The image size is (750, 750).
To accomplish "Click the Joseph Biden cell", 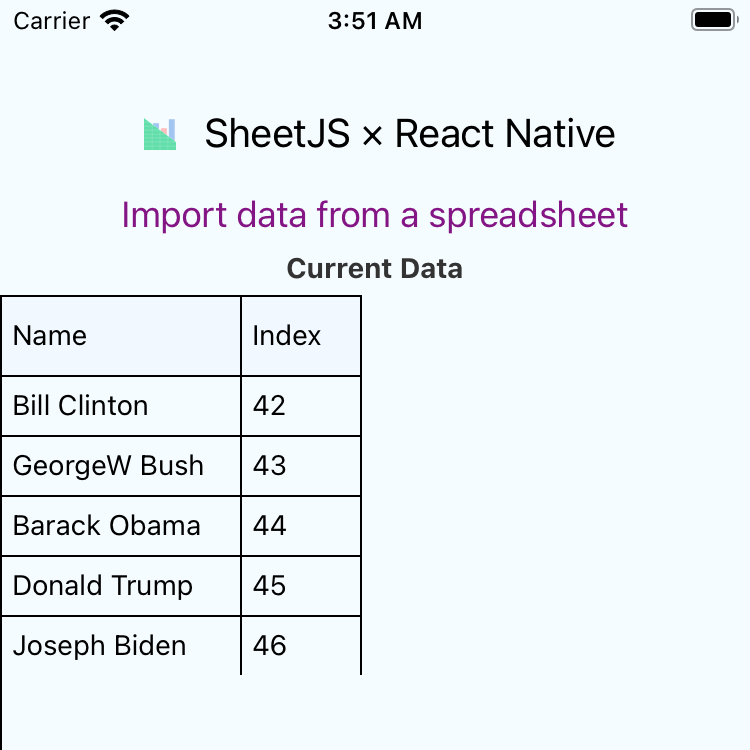I will pyautogui.click(x=121, y=646).
